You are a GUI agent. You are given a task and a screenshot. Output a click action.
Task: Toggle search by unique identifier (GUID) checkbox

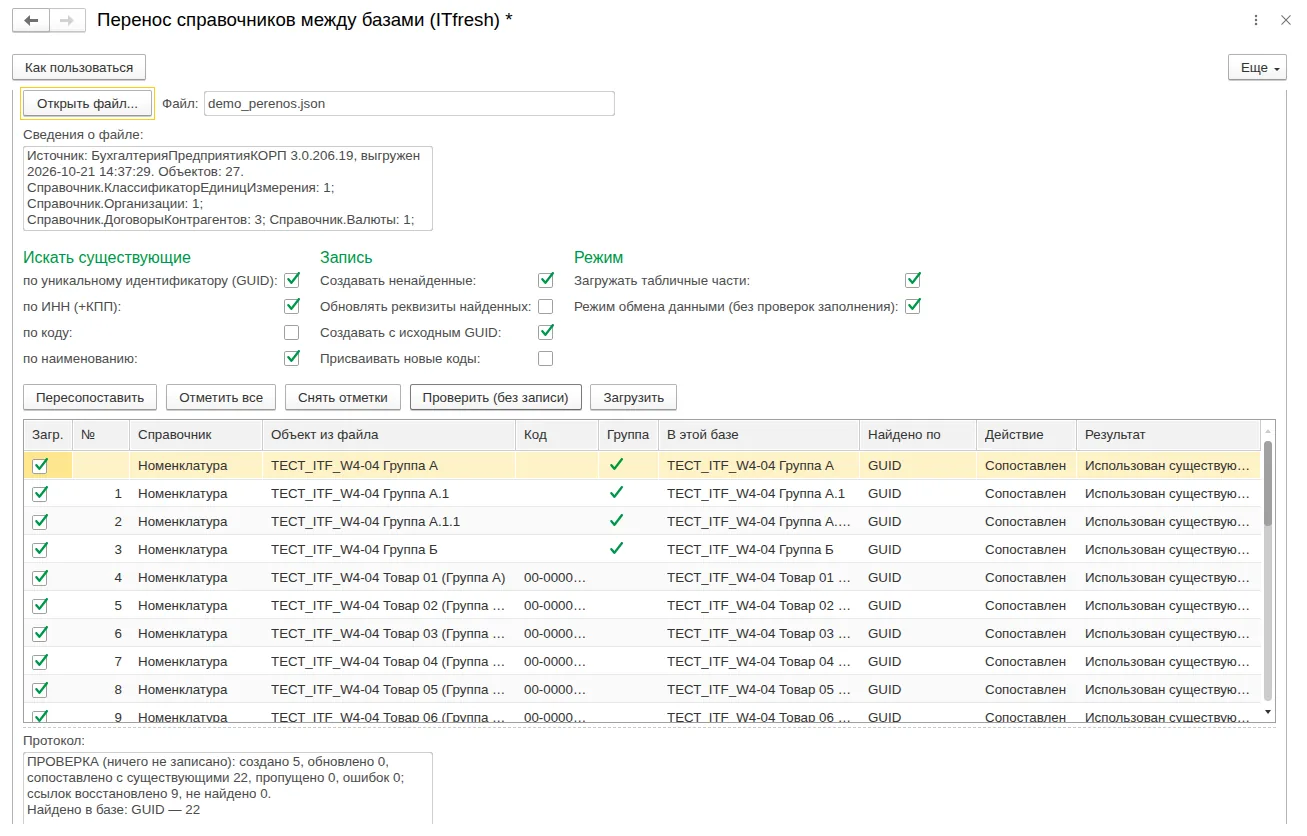[292, 280]
